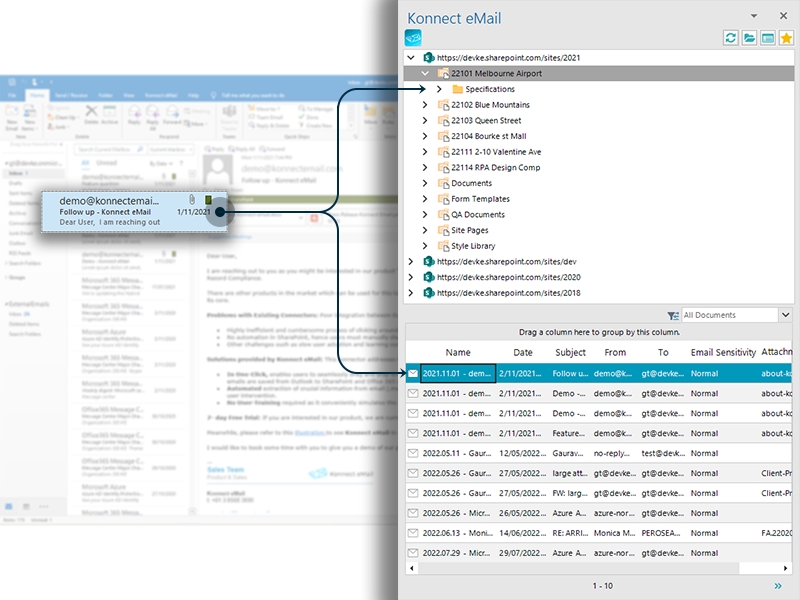Open the All Documents view dropdown
The image size is (800, 600).
point(785,315)
